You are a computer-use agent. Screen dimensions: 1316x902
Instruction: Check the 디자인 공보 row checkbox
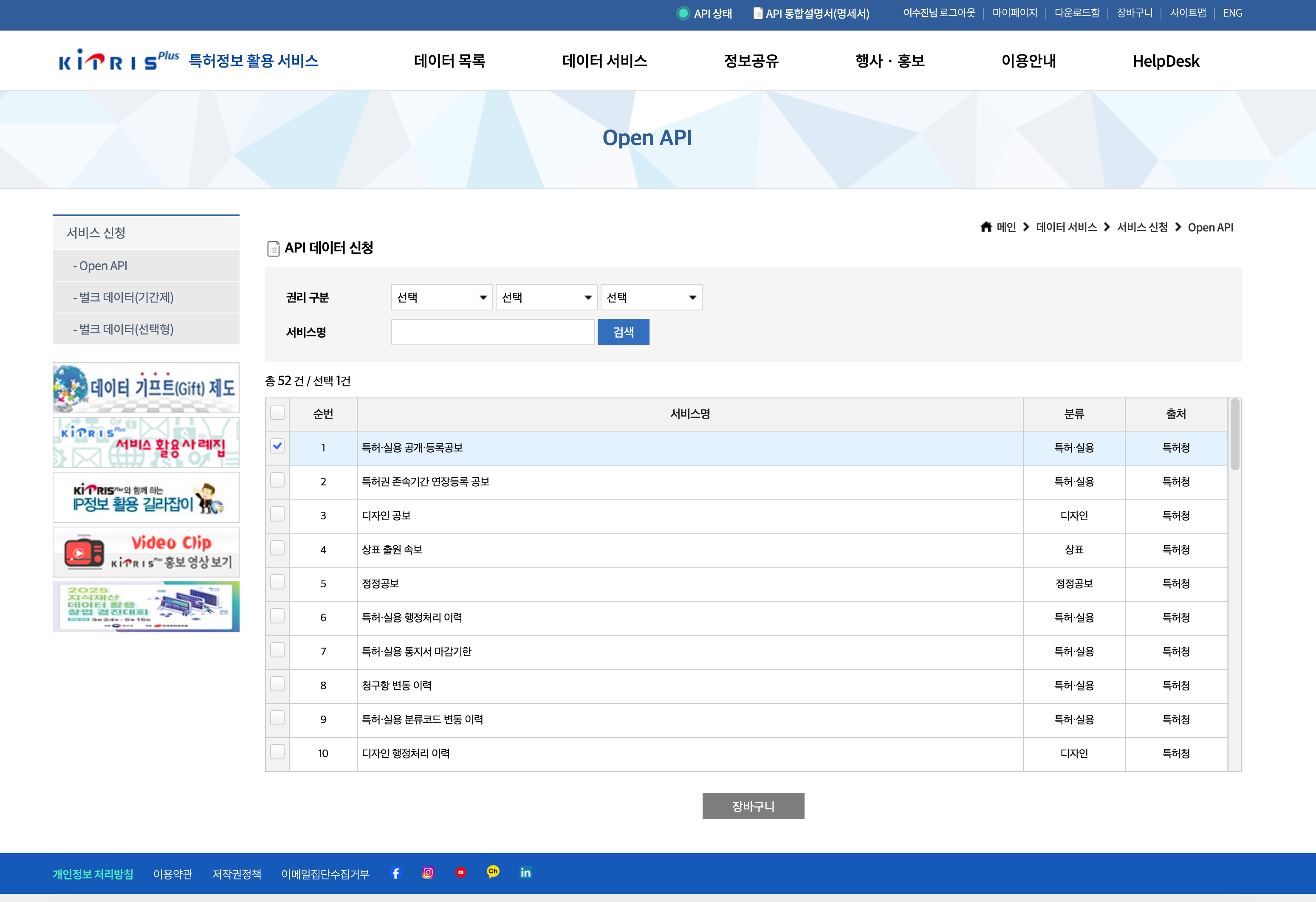click(x=277, y=514)
